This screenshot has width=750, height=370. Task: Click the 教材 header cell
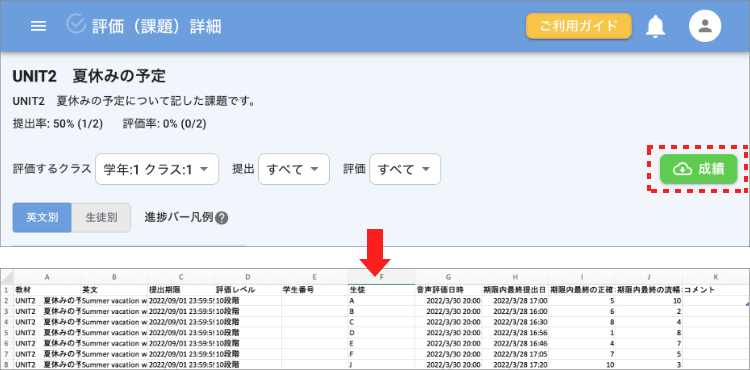click(x=47, y=290)
